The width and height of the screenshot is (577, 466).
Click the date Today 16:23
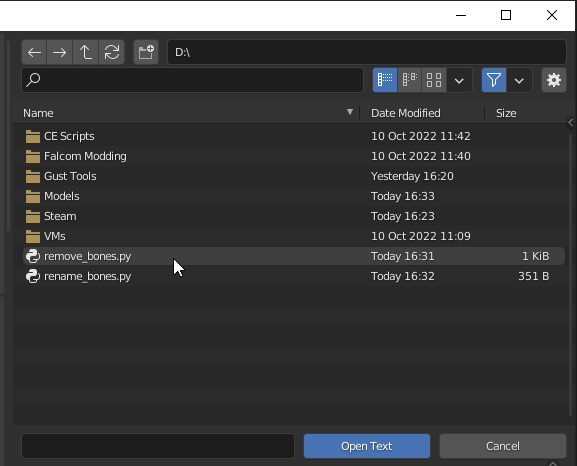pyautogui.click(x=403, y=216)
